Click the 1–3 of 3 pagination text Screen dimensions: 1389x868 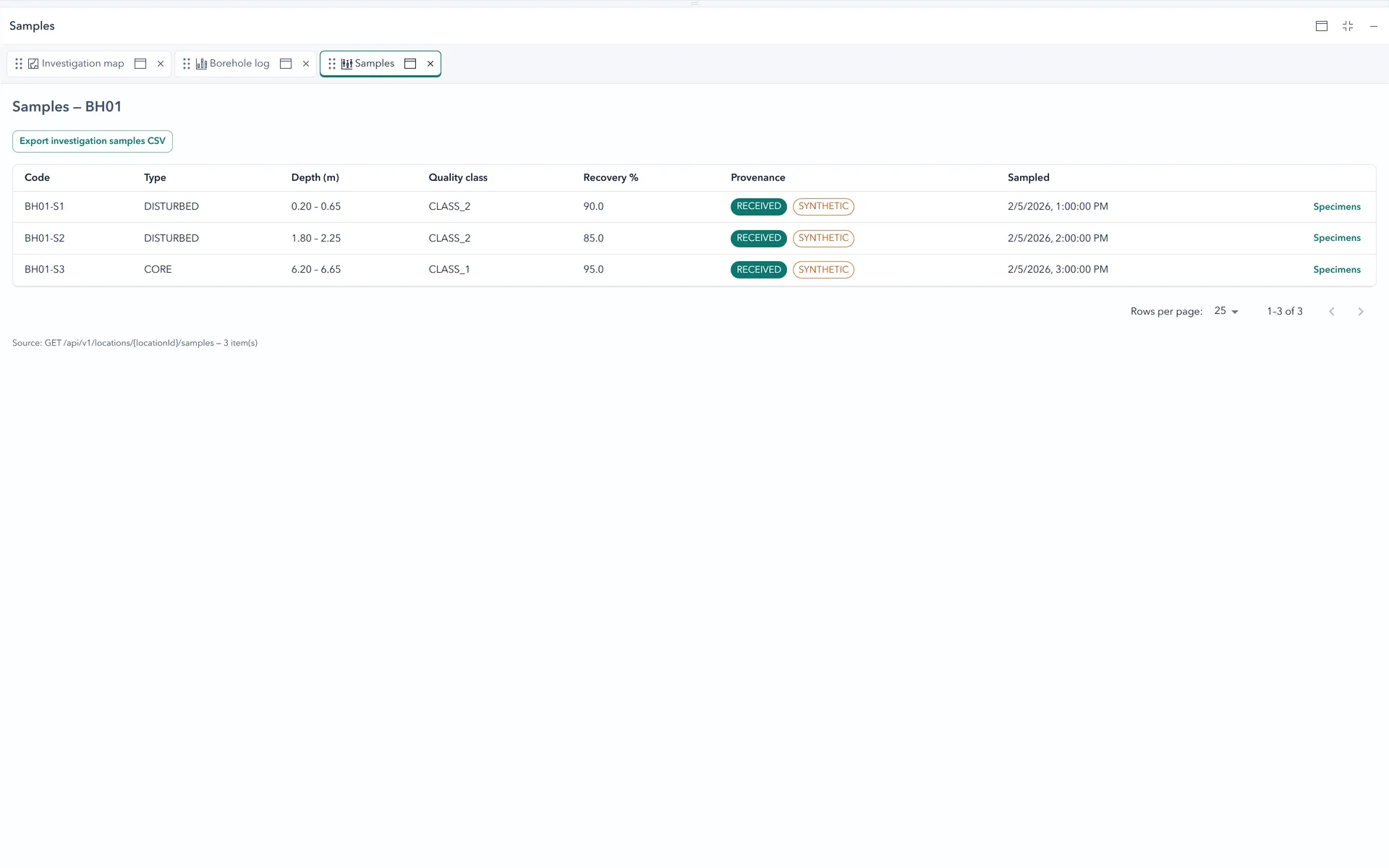point(1285,312)
